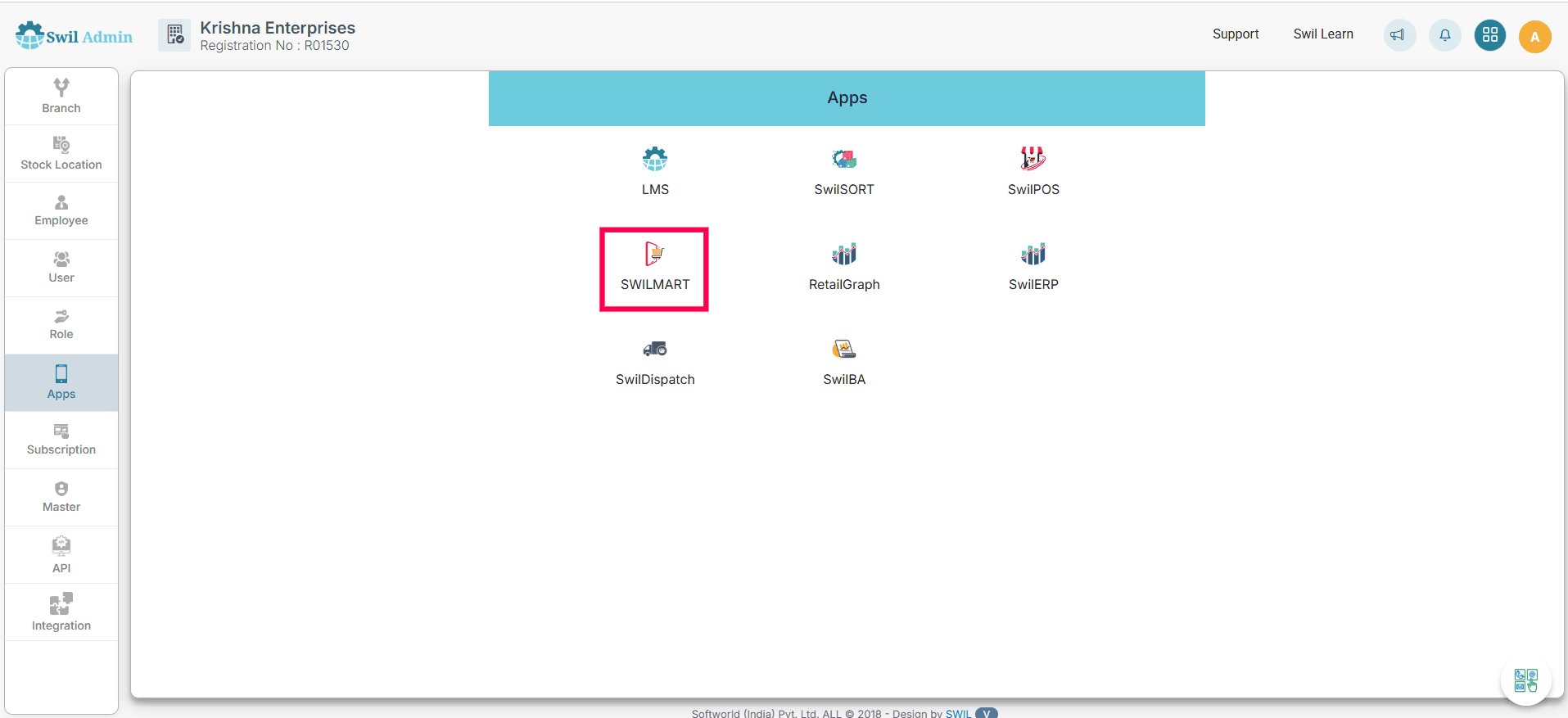Open Swil Learn link

click(1323, 34)
